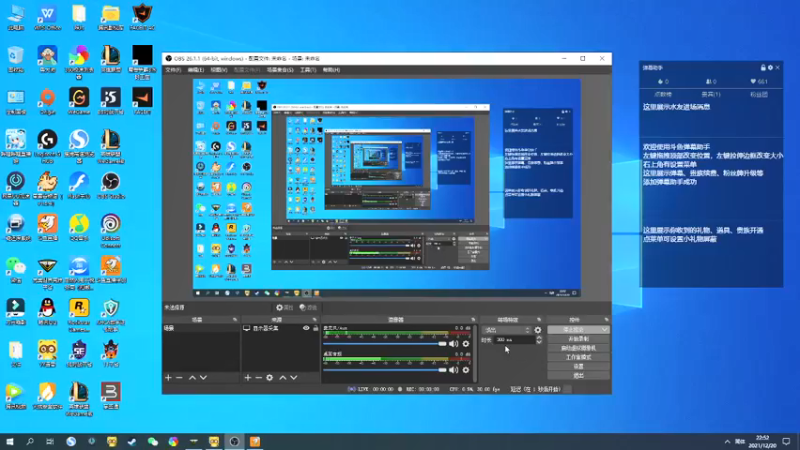
Task: Click Start Recording (开始录制) button
Action: point(578,339)
